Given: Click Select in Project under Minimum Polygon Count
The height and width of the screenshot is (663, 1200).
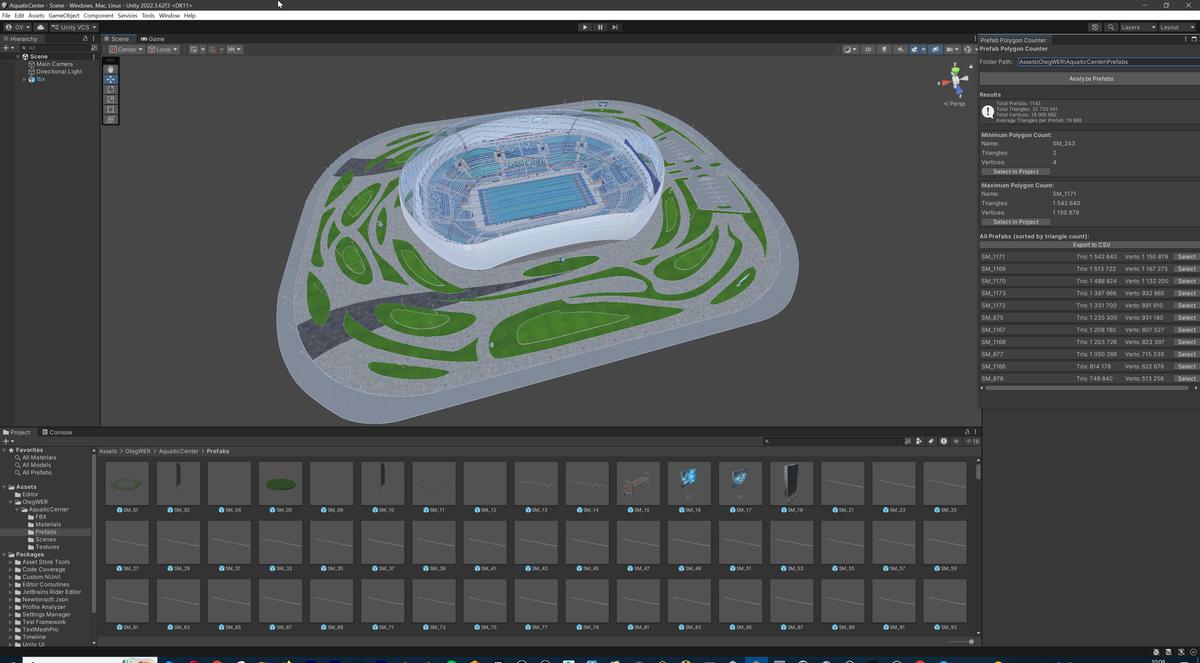Looking at the screenshot, I should 1016,172.
